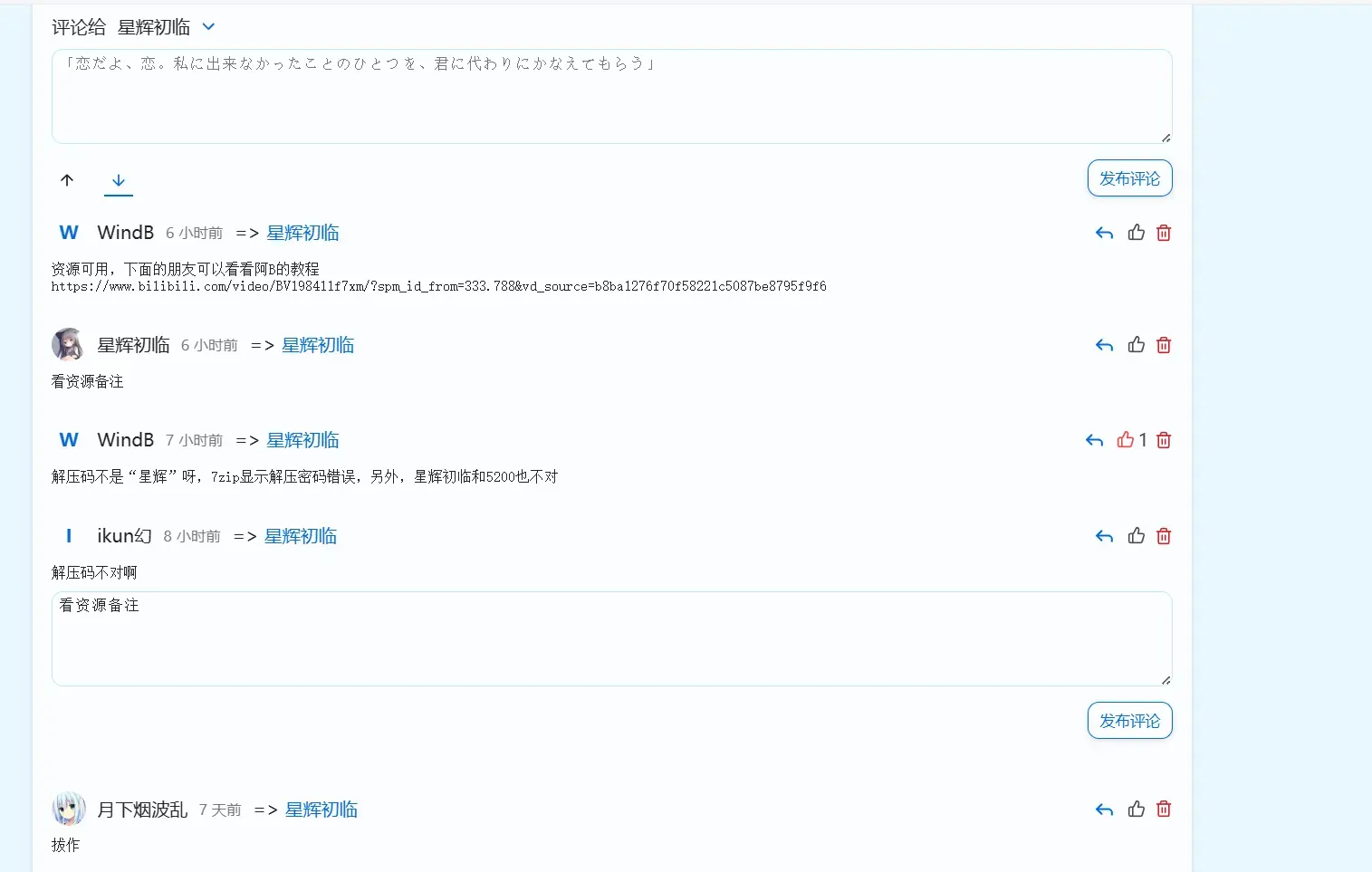Delete 星辉初临's 看资源备注 comment
Screen dimensions: 1372x872
(x=1164, y=345)
